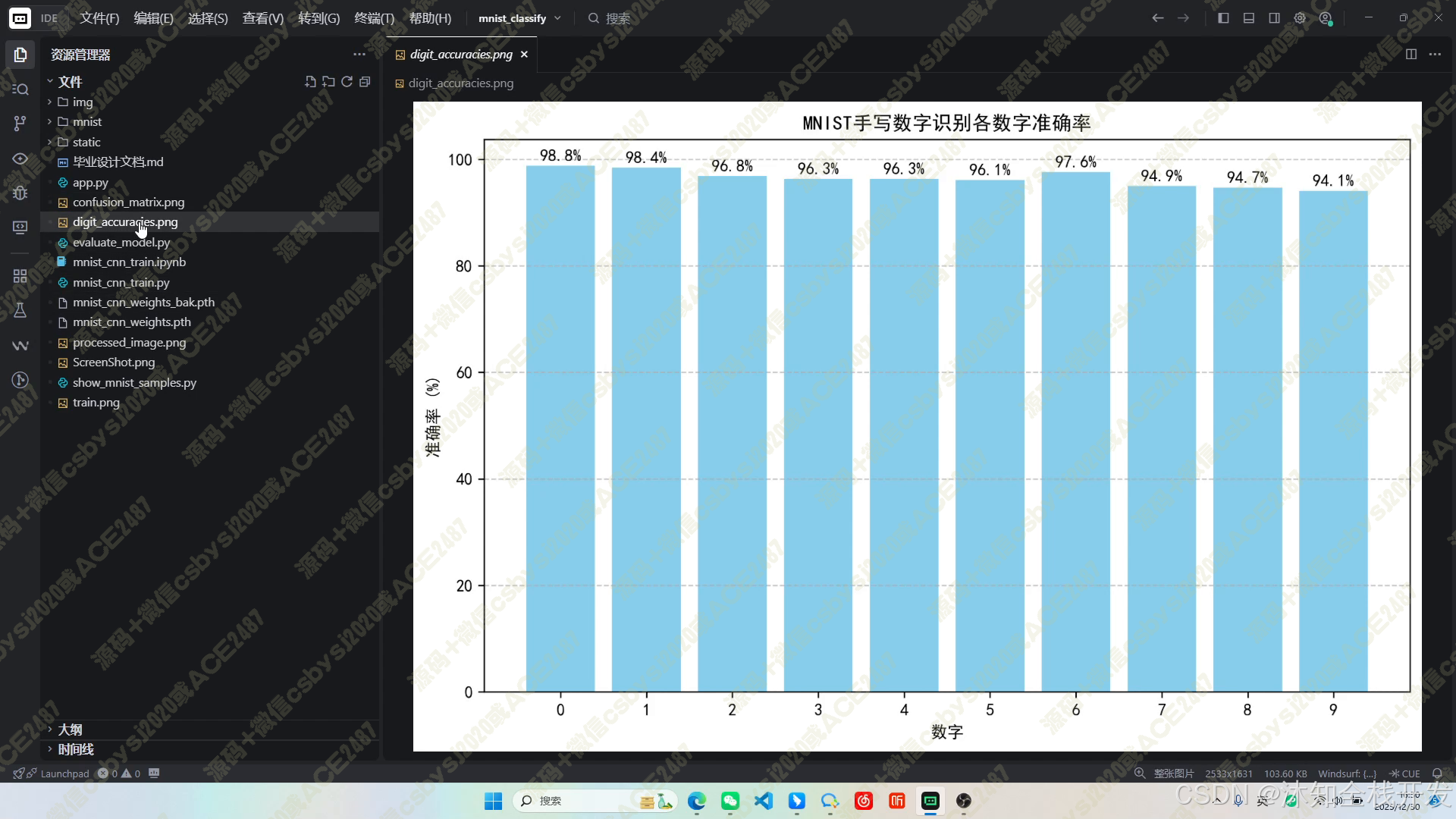This screenshot has width=1456, height=819.
Task: Open the 查看(V) menu
Action: (262, 18)
